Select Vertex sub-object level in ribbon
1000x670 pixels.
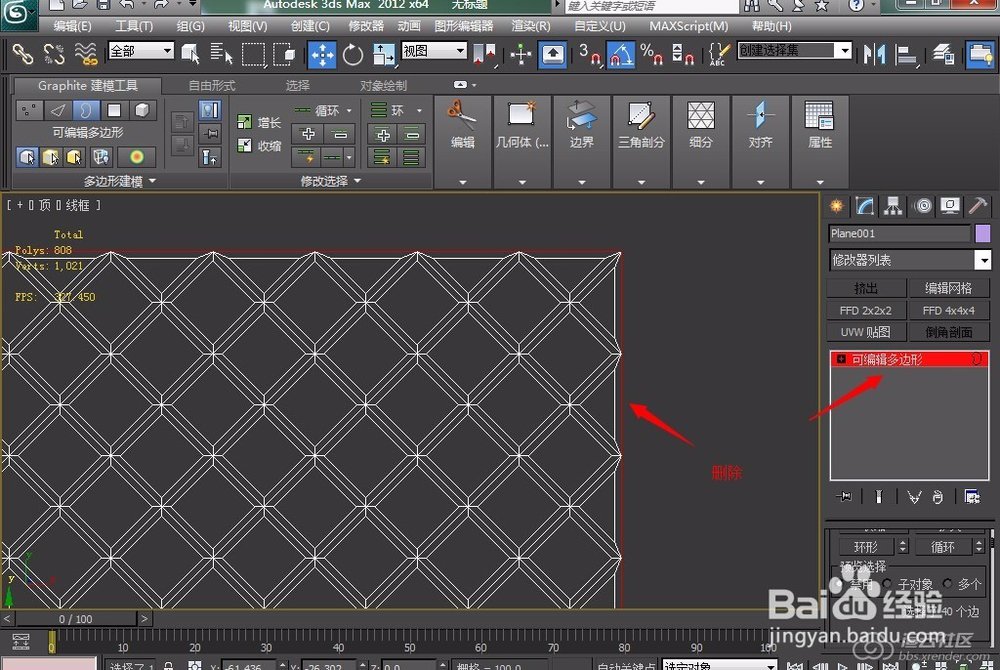pos(29,110)
